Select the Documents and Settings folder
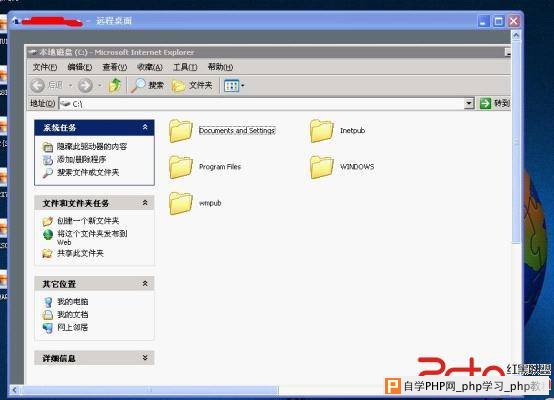Screen dimensions: 554x400 coord(222,131)
